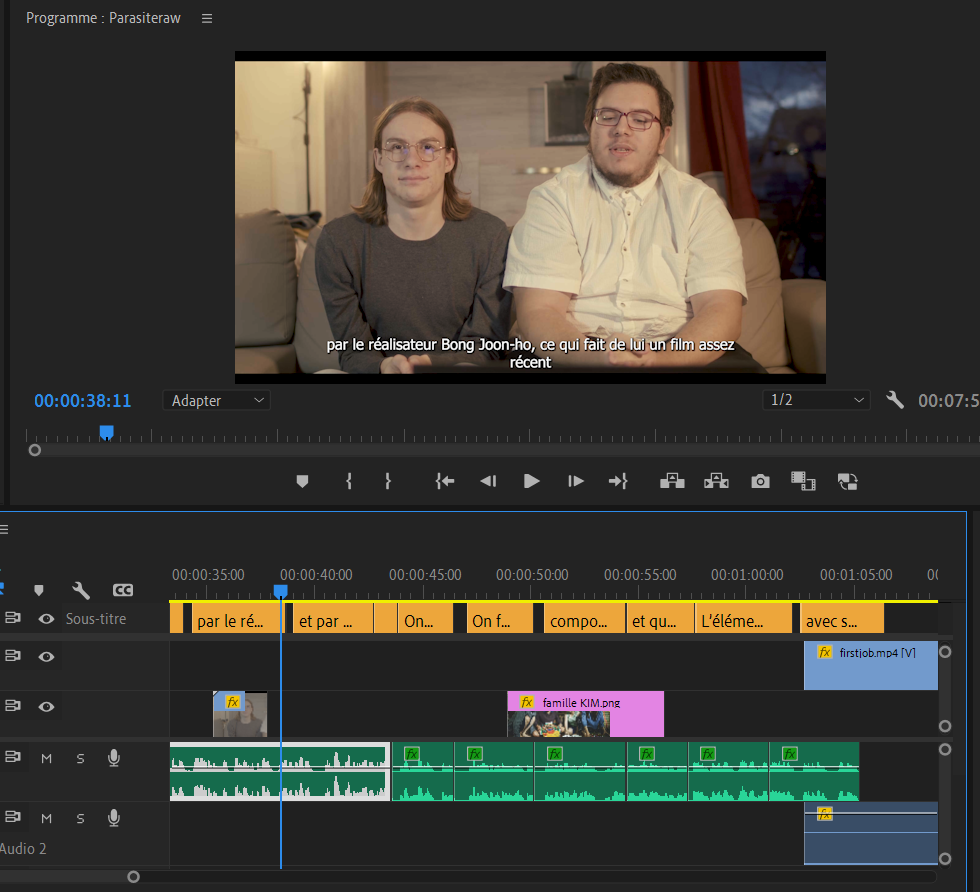Image resolution: width=980 pixels, height=892 pixels.
Task: Click the 00:01:00:00 mark on timeline ruler
Action: (747, 574)
